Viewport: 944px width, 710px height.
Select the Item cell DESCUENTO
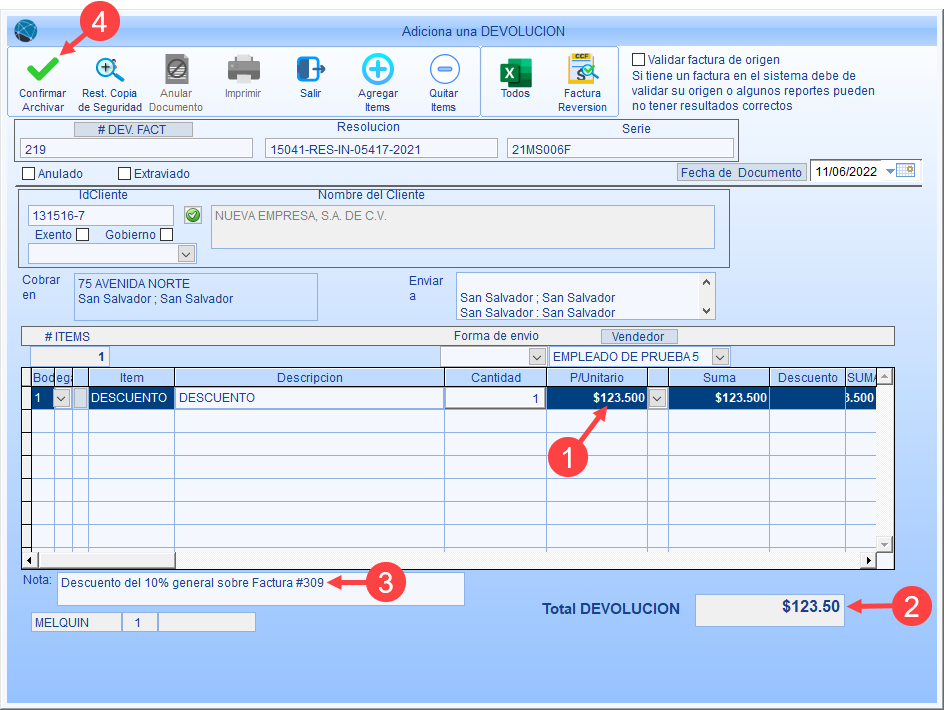[131, 398]
